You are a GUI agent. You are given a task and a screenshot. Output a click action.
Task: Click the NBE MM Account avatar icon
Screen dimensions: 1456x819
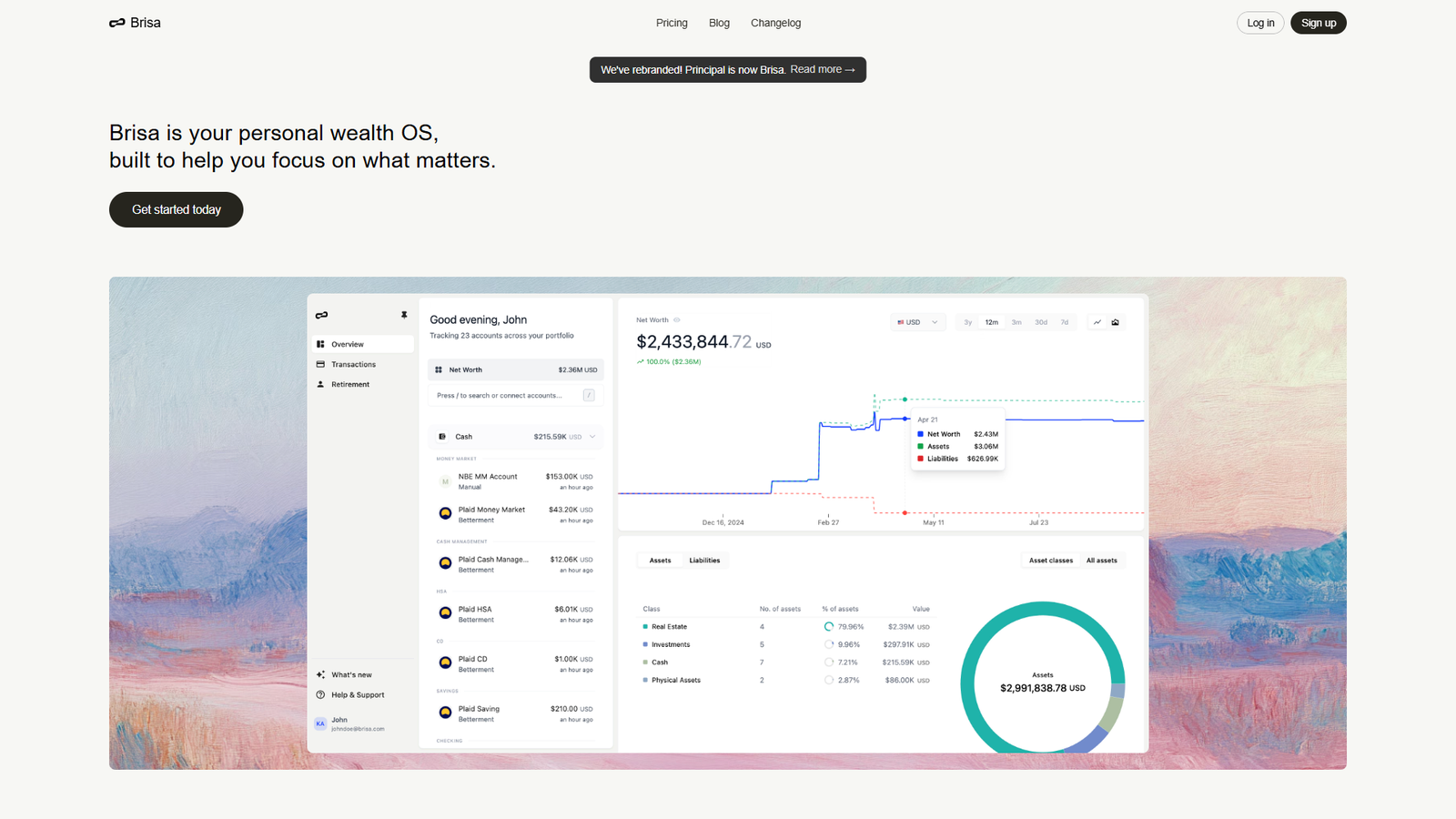click(x=445, y=481)
